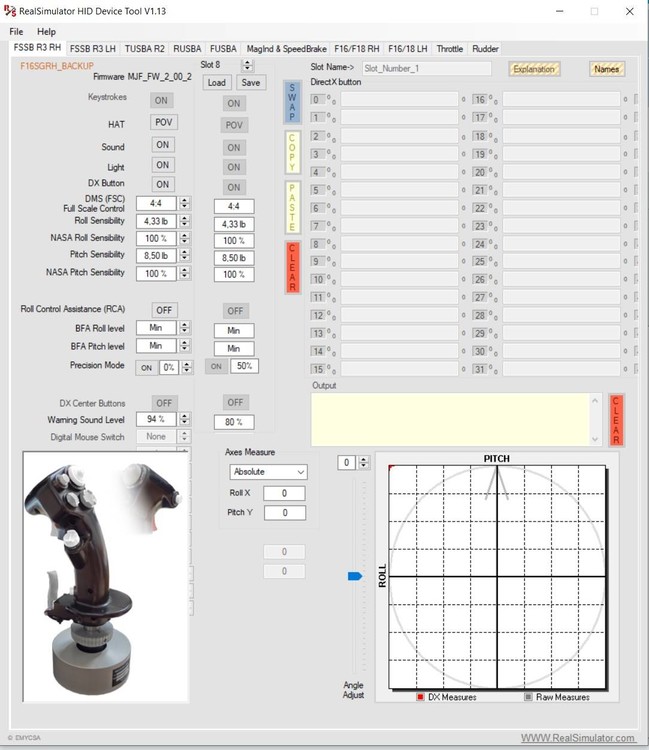Switch to the TUSBA R2 tab
This screenshot has width=649, height=750.
(144, 49)
